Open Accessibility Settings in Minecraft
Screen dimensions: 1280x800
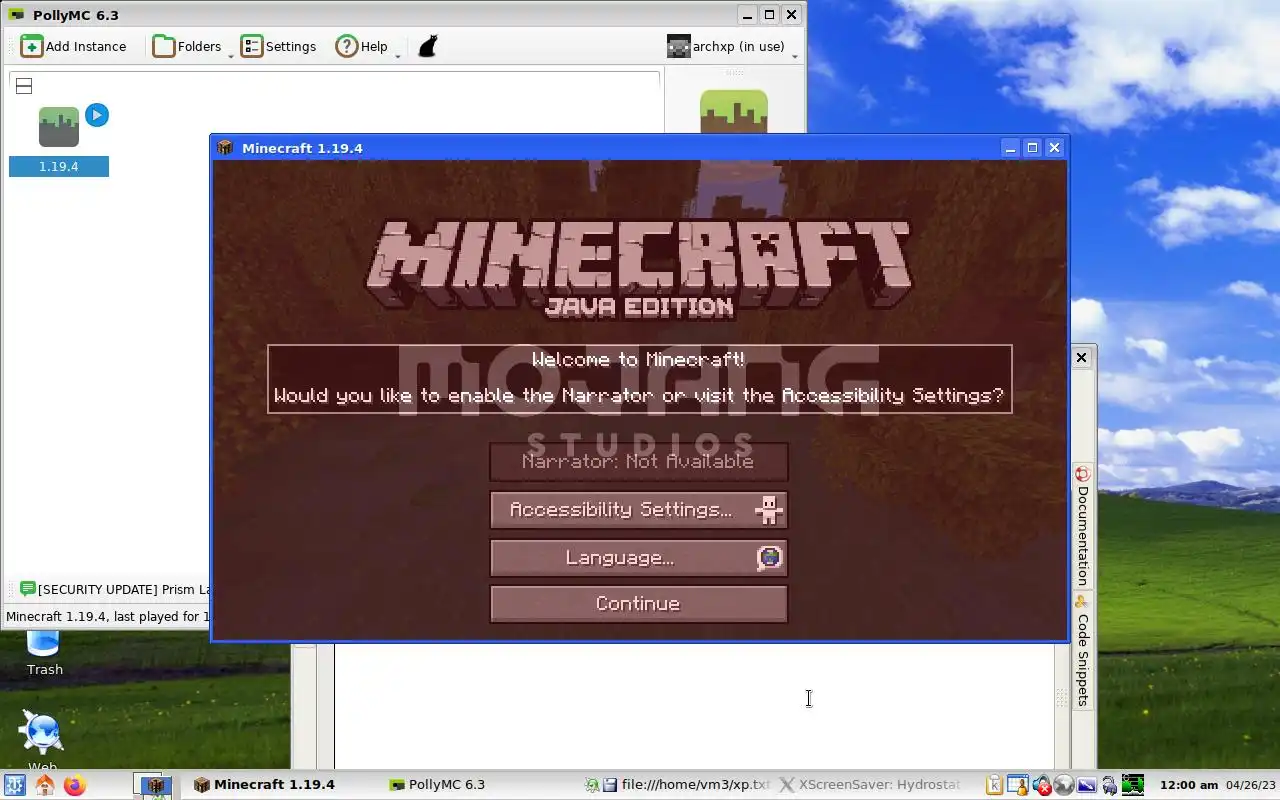tap(638, 510)
